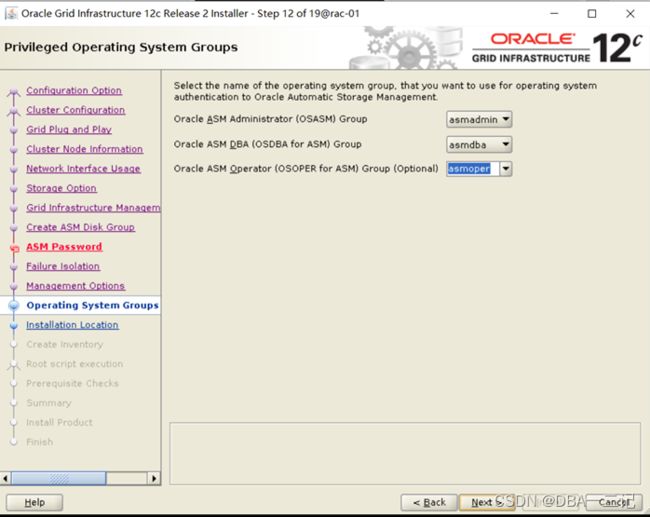The height and width of the screenshot is (517, 650).
Task: Maximize the installer window
Action: click(592, 14)
